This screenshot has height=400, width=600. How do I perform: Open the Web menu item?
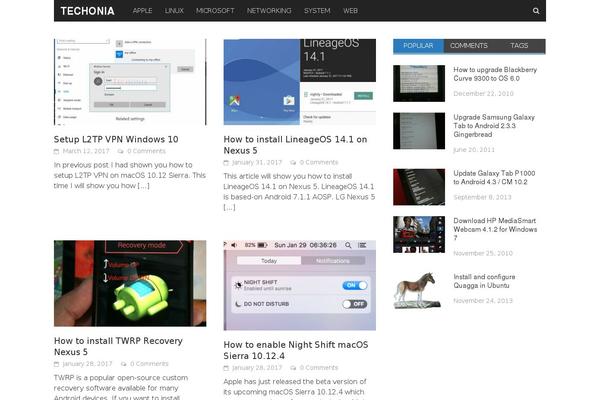point(350,11)
